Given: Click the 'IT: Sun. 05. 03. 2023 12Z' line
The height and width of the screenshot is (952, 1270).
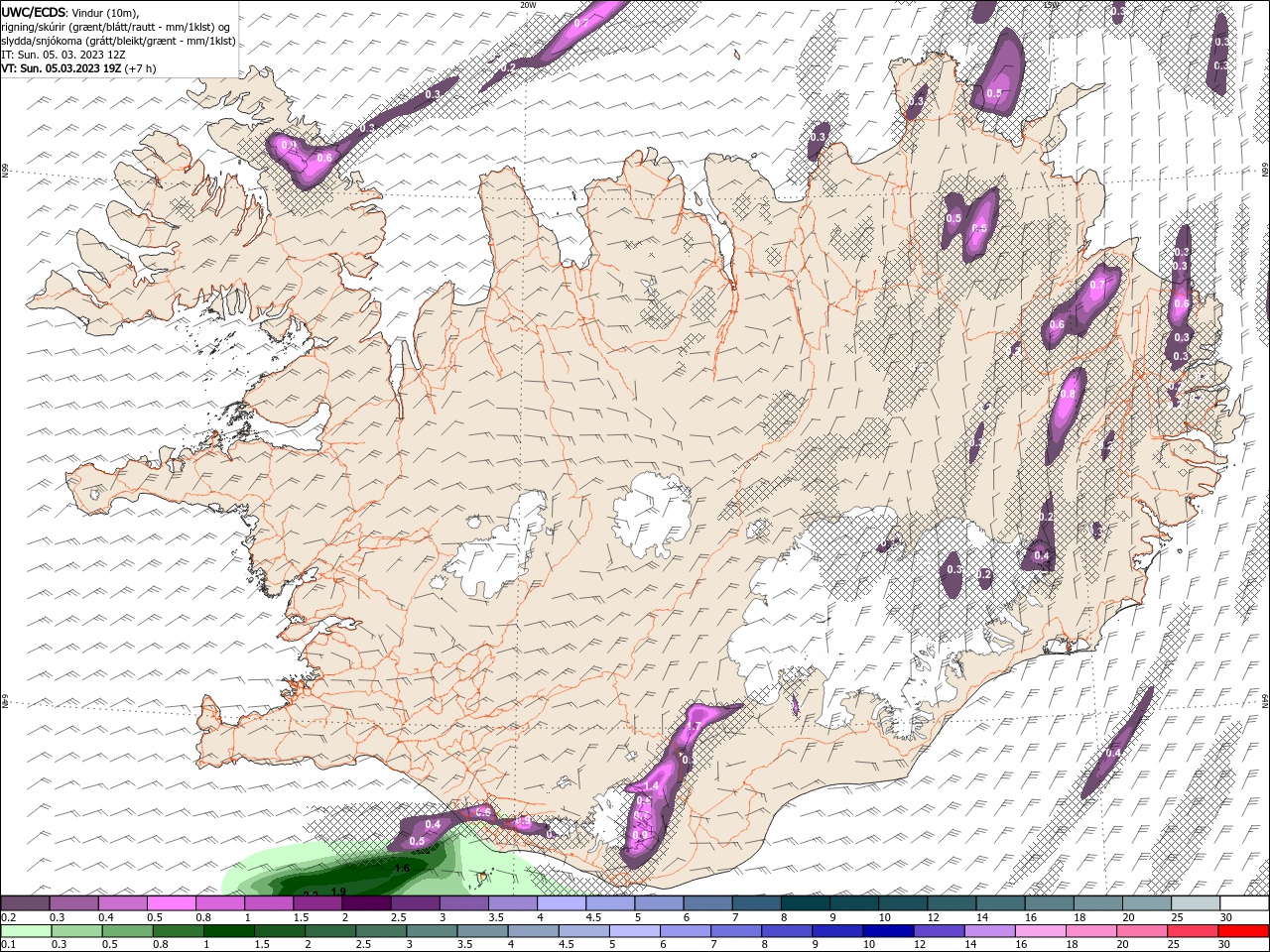Looking at the screenshot, I should (x=63, y=55).
